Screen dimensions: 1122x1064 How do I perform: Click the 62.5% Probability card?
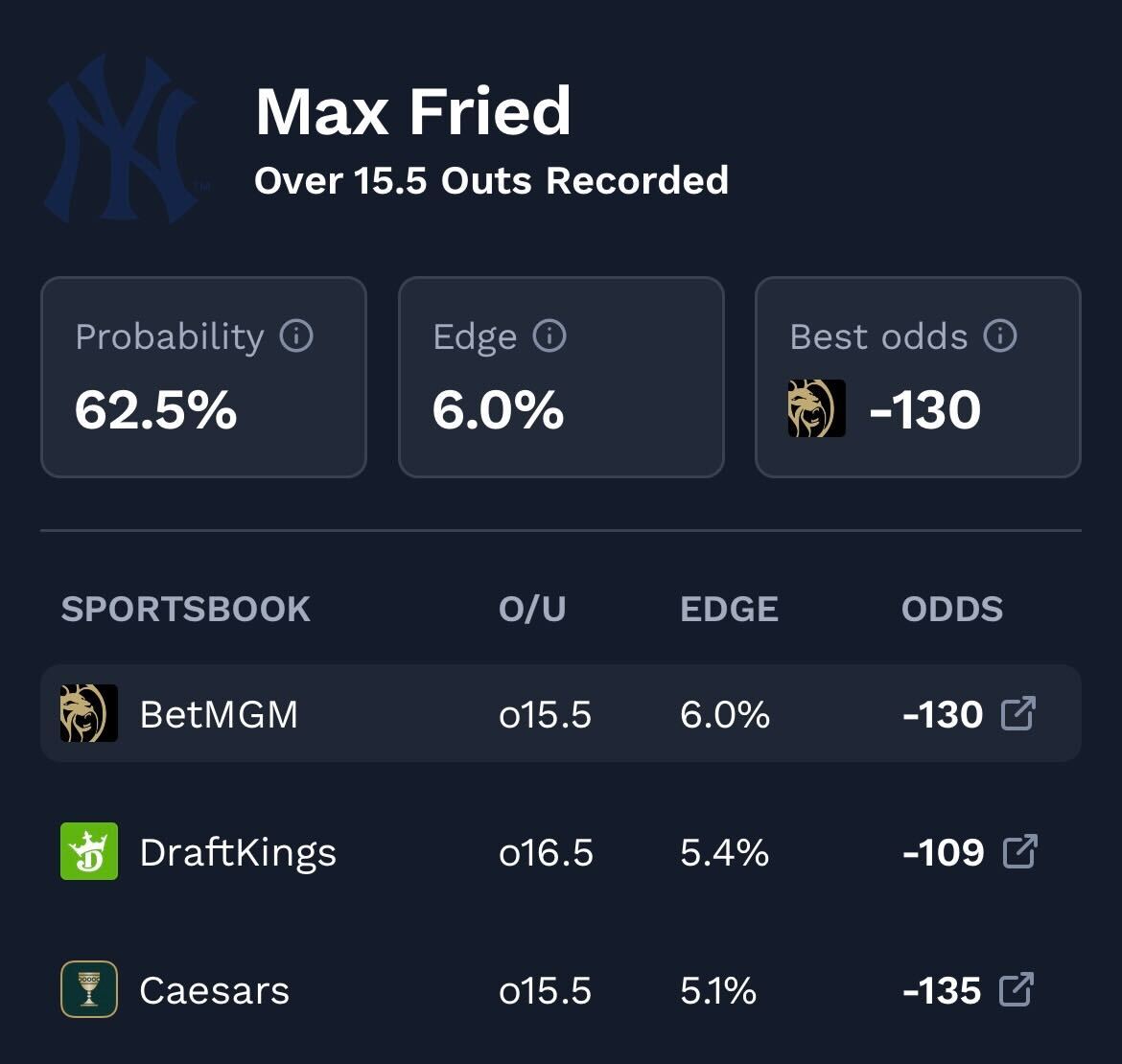203,378
